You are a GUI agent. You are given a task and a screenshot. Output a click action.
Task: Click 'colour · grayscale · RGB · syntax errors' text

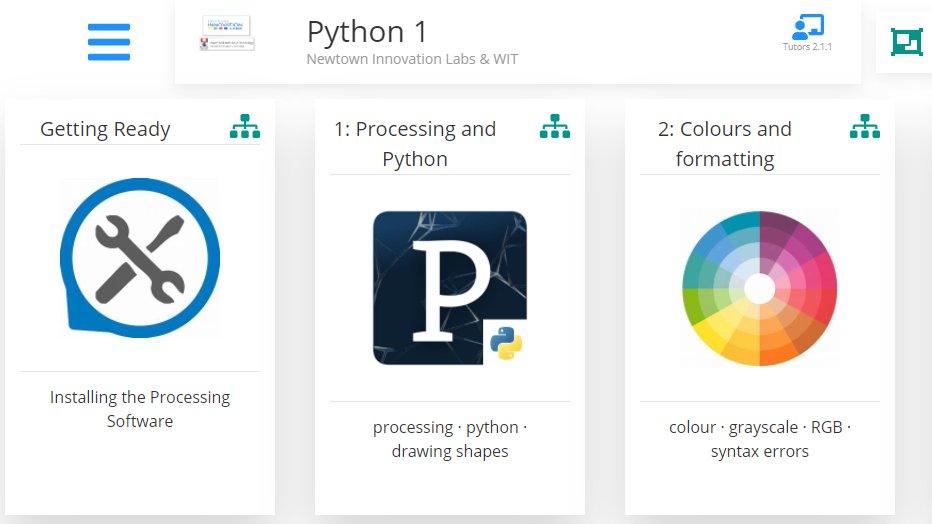(x=760, y=439)
